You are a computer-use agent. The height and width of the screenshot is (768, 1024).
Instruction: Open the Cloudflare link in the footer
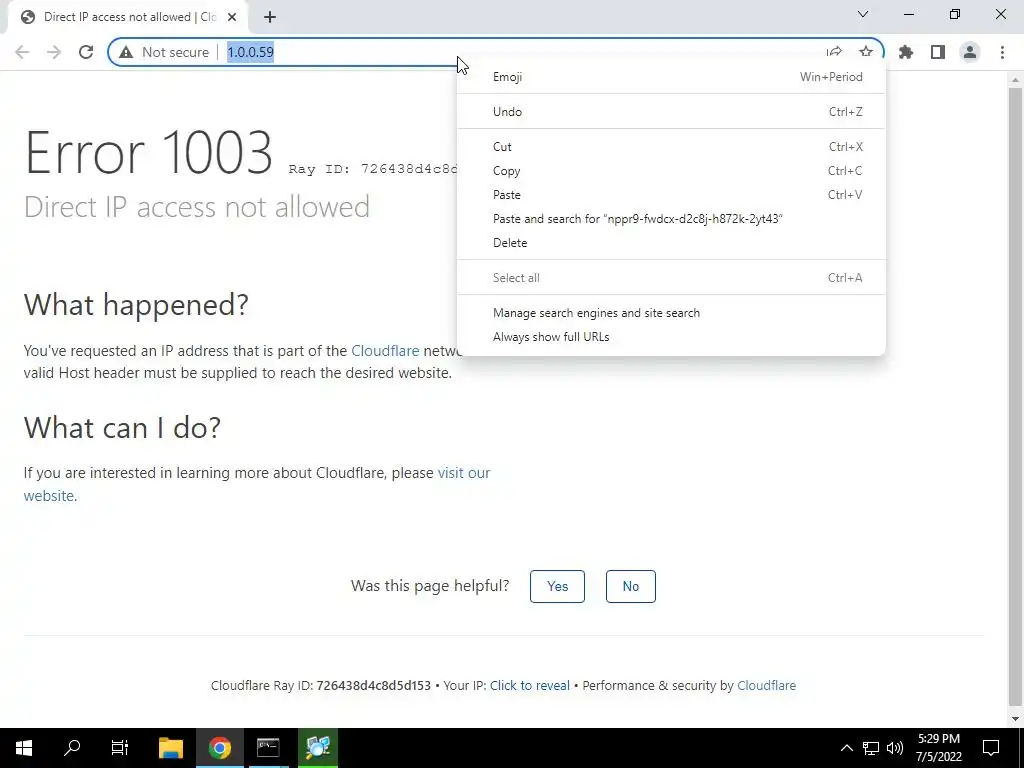click(766, 686)
